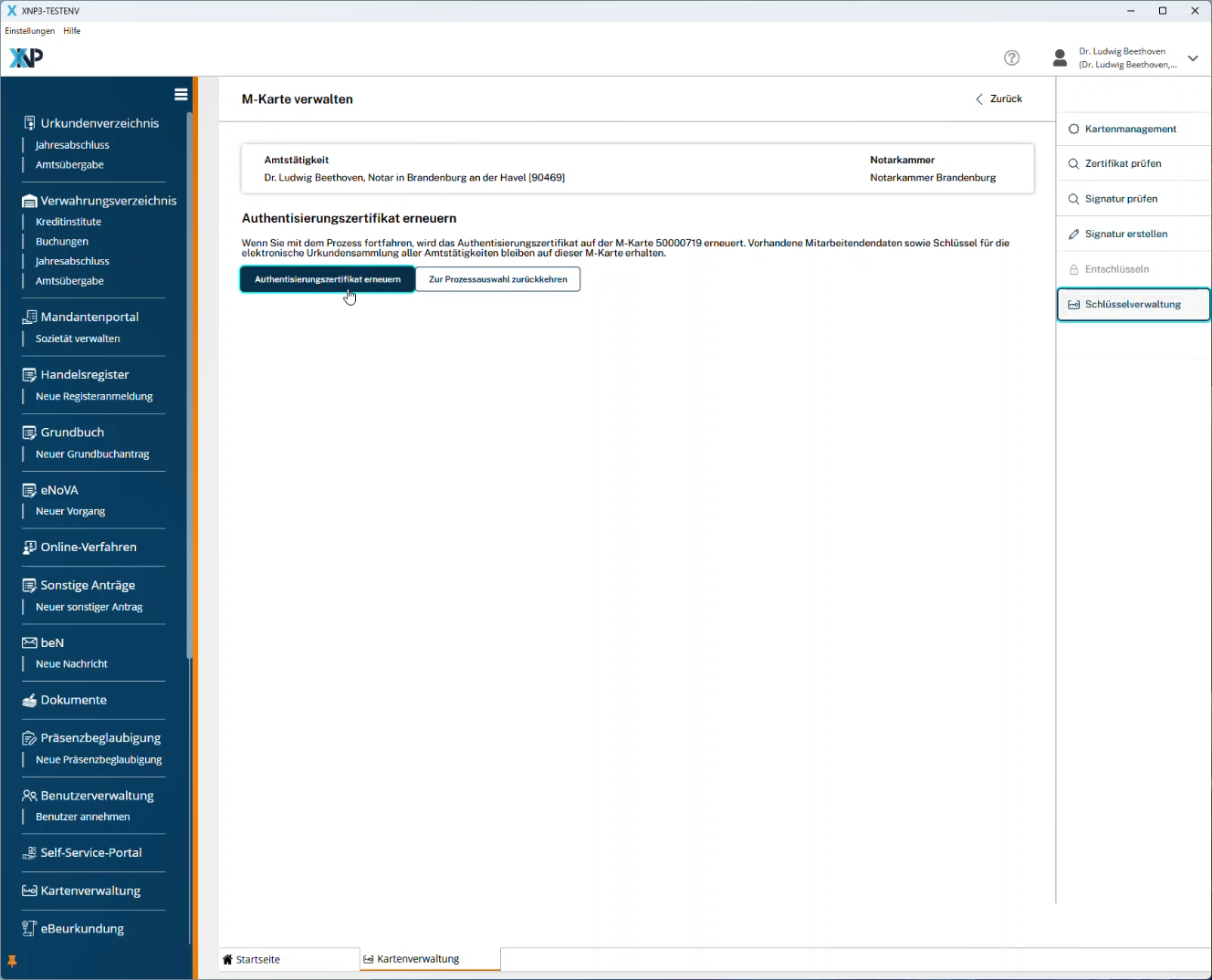The image size is (1212, 980).
Task: Click the Verwahrungsverzeichnis bank icon
Action: (x=29, y=201)
